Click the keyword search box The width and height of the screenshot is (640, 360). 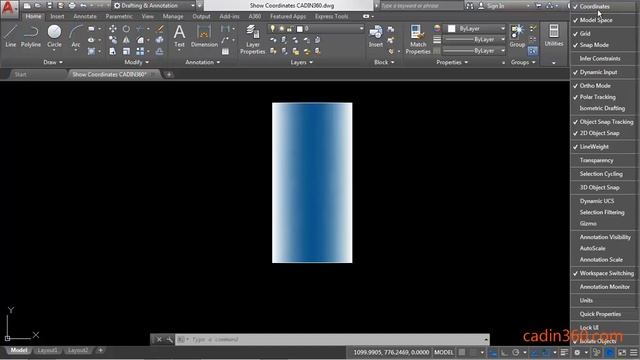point(422,6)
